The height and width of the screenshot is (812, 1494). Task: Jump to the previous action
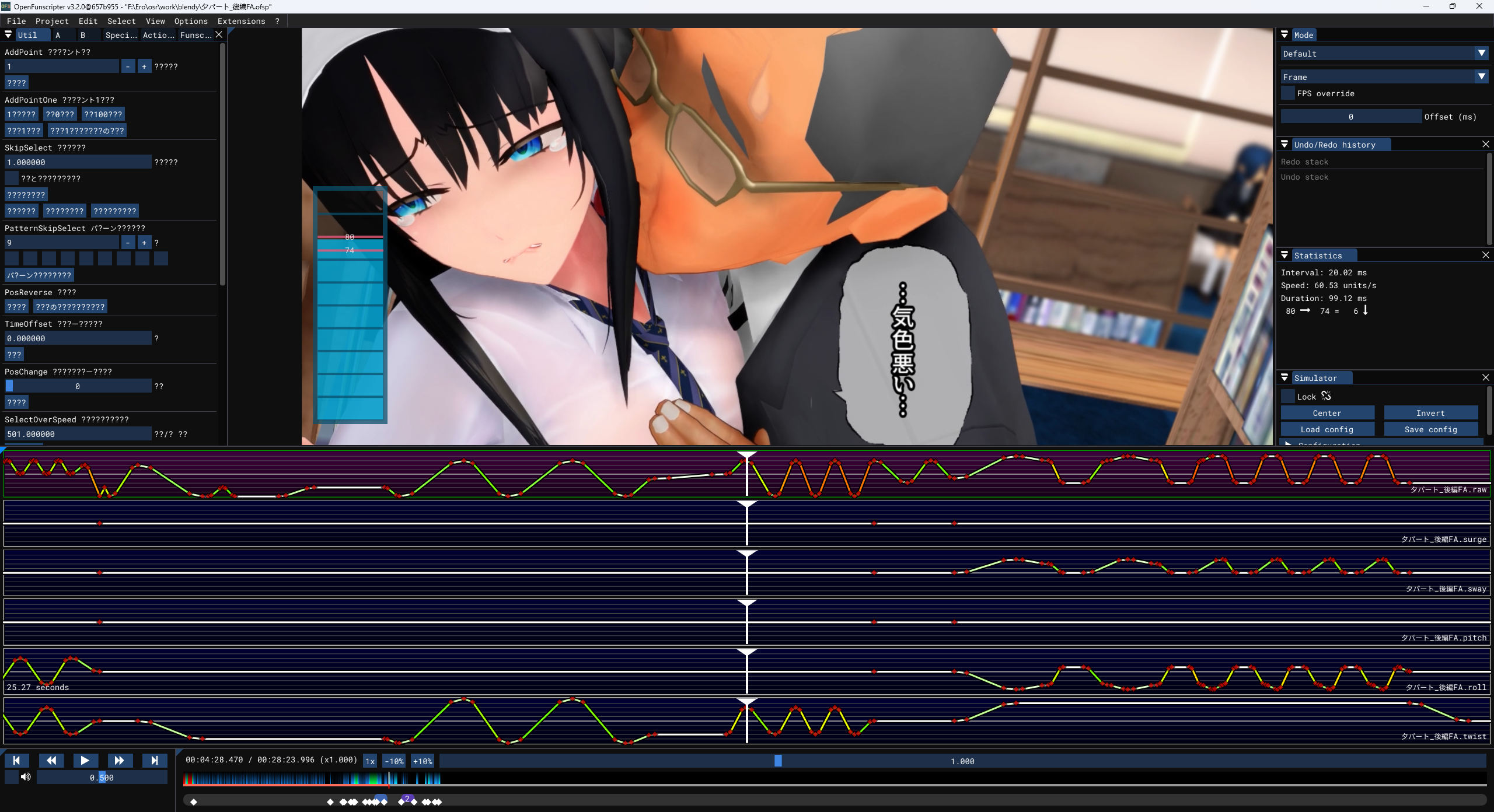pos(16,760)
